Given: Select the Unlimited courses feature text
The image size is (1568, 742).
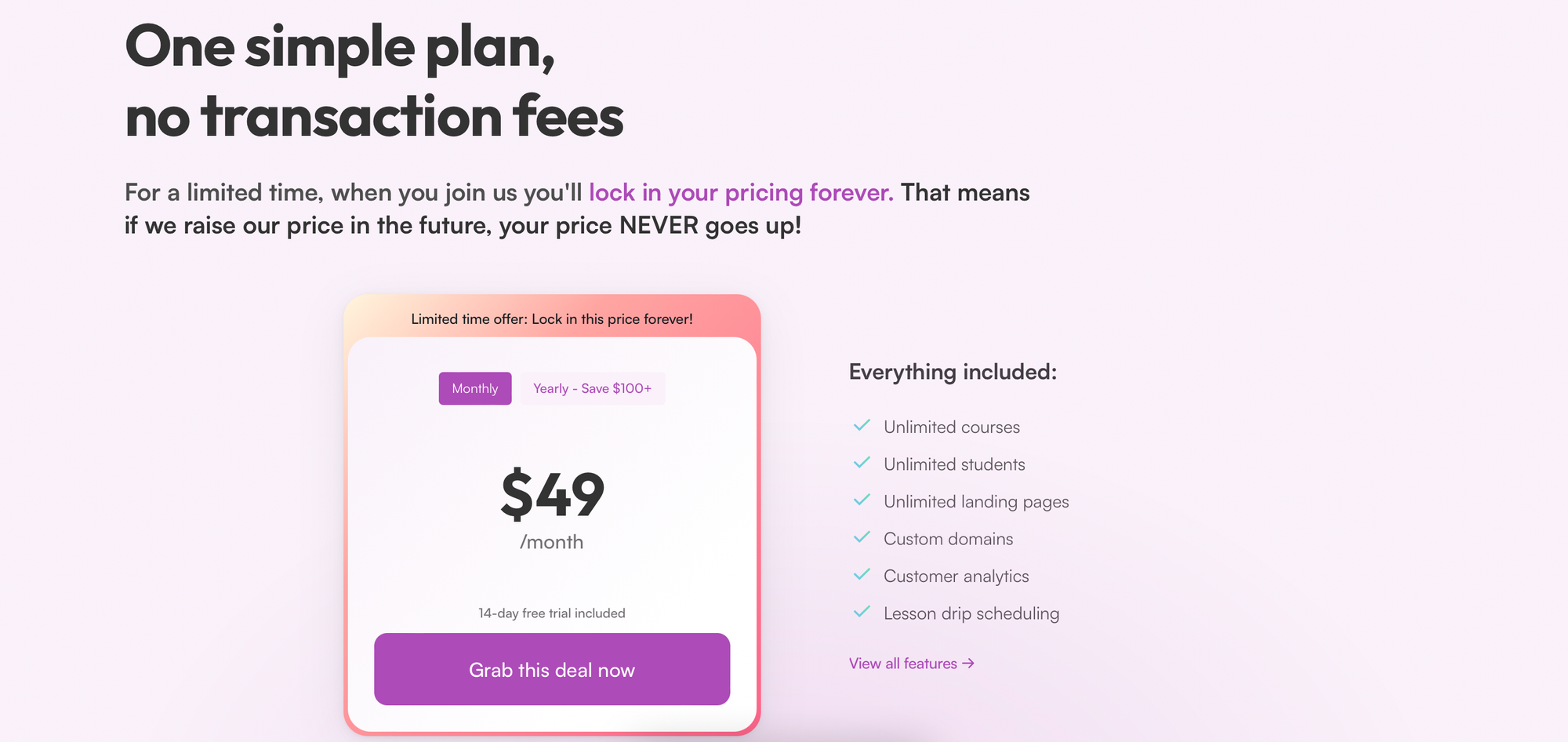Looking at the screenshot, I should [x=952, y=427].
